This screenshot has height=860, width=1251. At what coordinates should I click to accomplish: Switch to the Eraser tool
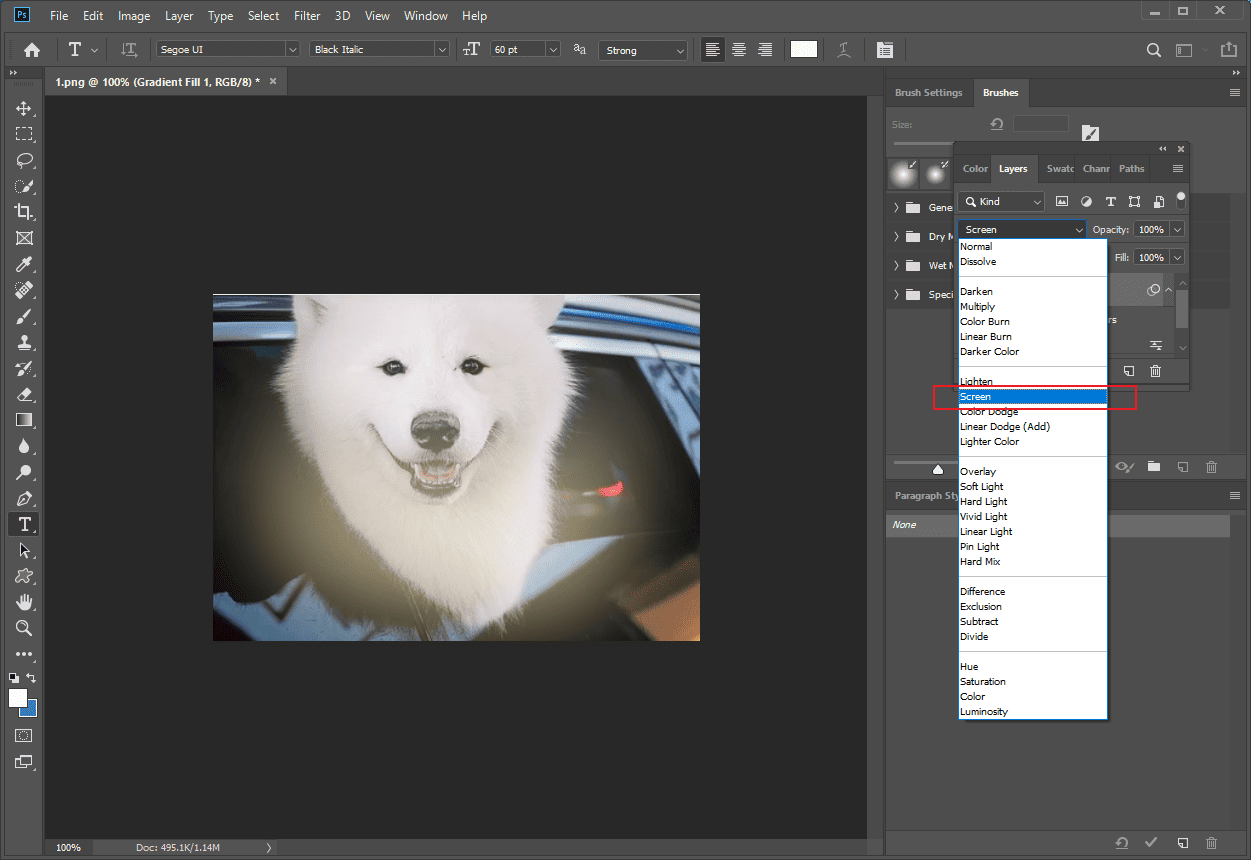22,394
